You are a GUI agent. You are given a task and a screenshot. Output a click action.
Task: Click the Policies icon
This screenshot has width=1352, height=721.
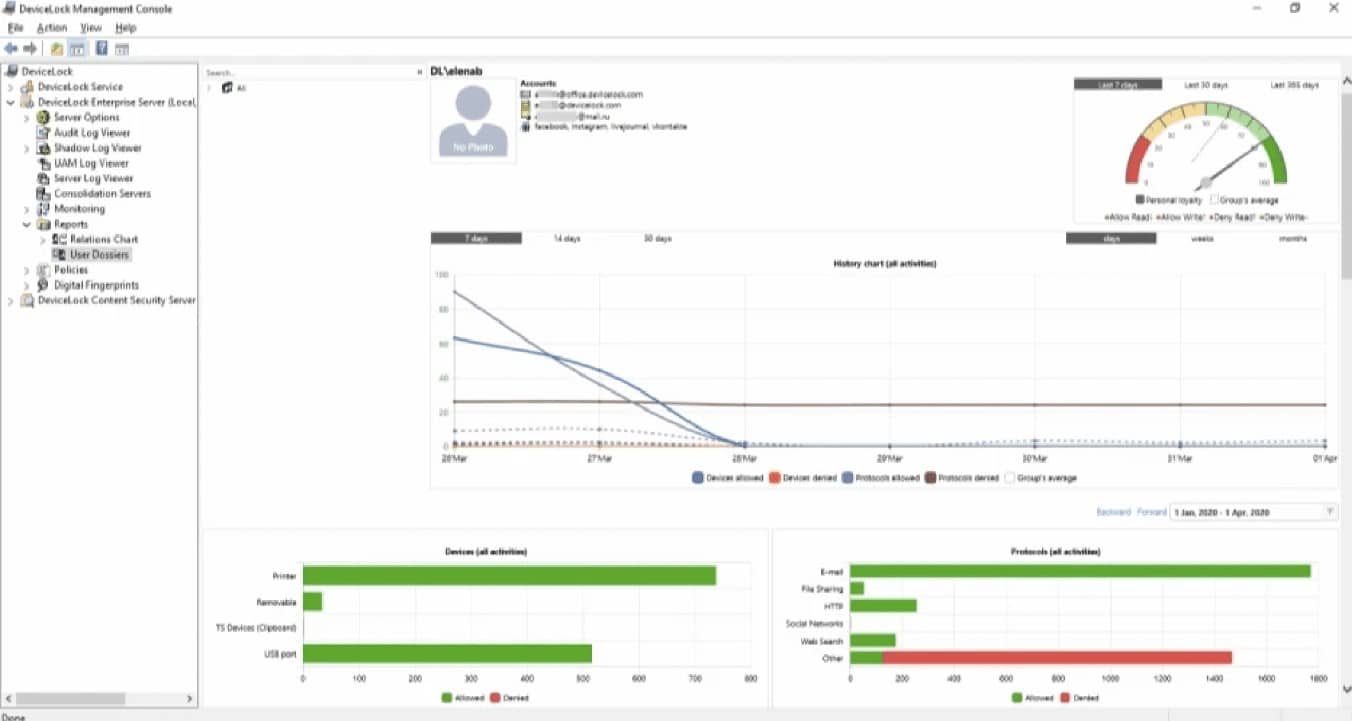44,270
